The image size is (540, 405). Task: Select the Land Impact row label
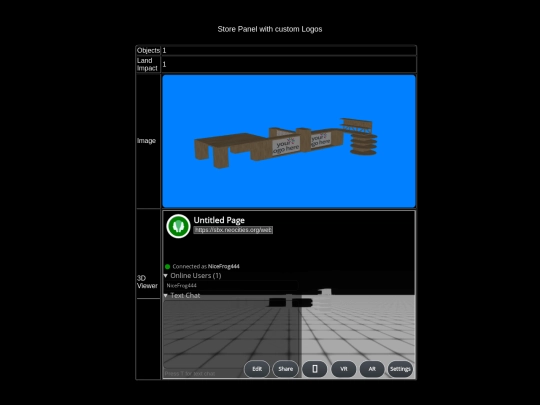147,64
